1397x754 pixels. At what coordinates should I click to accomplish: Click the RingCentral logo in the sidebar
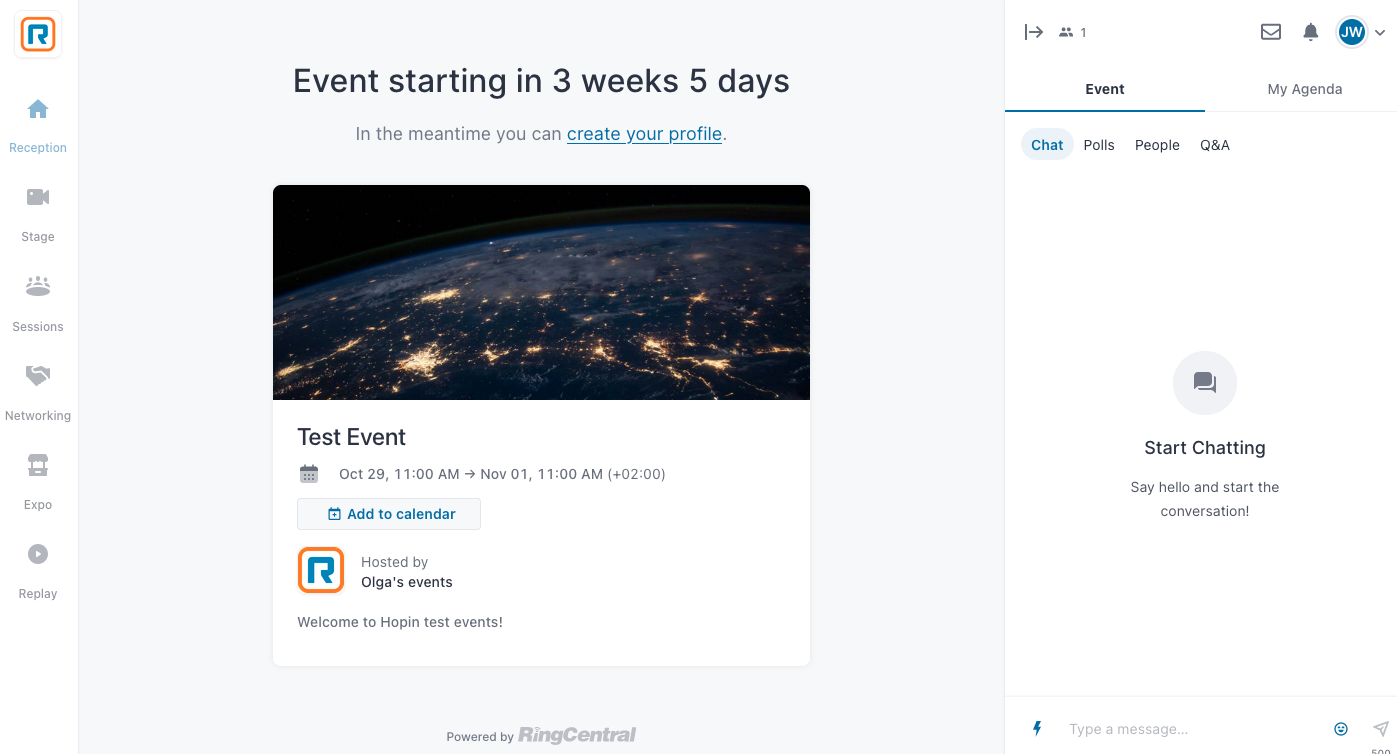pos(38,35)
